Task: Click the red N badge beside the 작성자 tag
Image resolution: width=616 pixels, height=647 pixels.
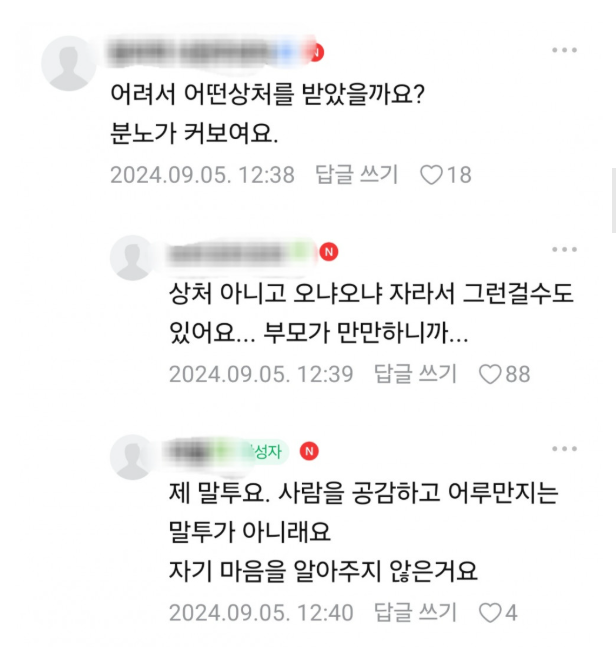Action: 309,451
